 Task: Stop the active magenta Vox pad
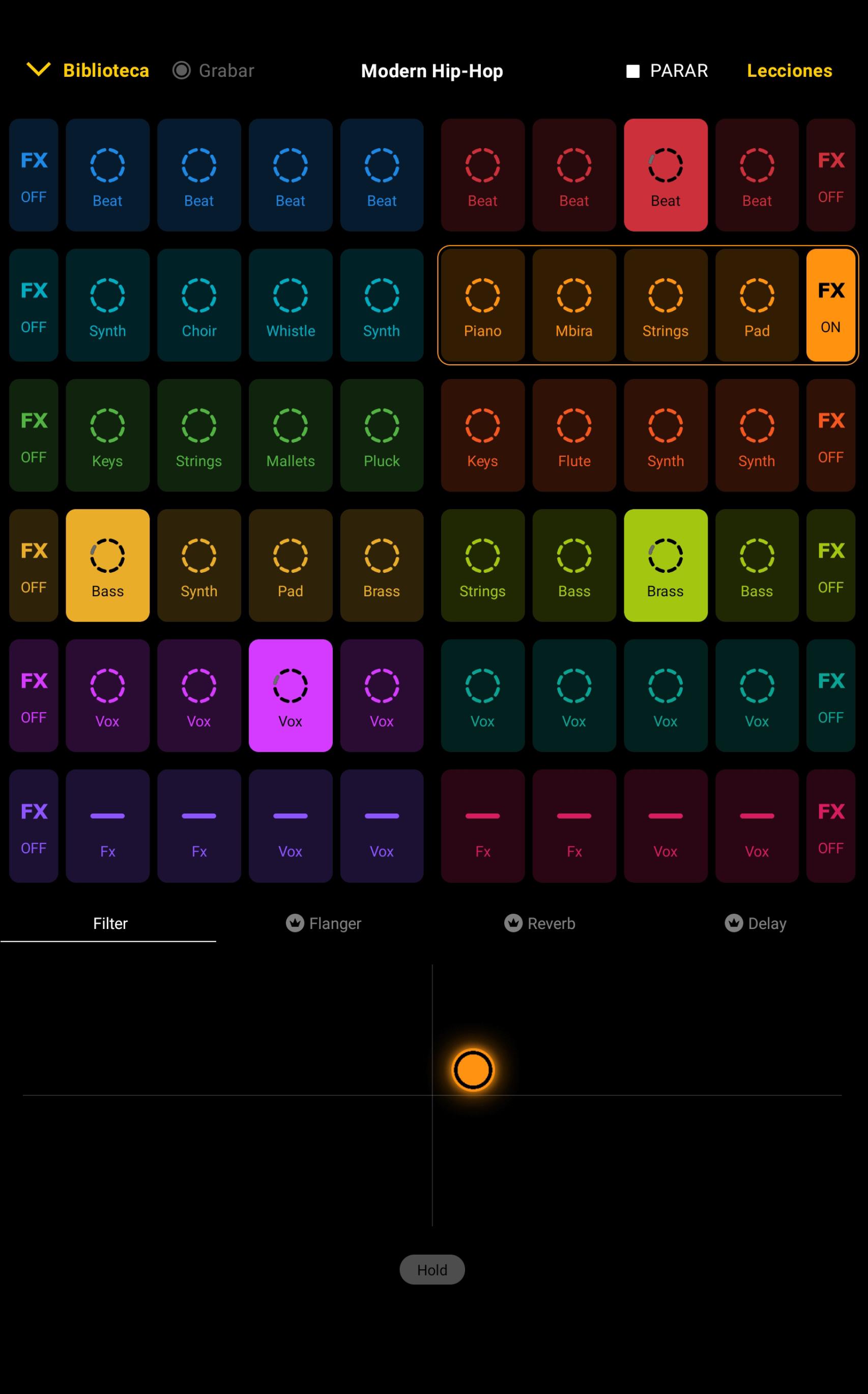pyautogui.click(x=291, y=695)
